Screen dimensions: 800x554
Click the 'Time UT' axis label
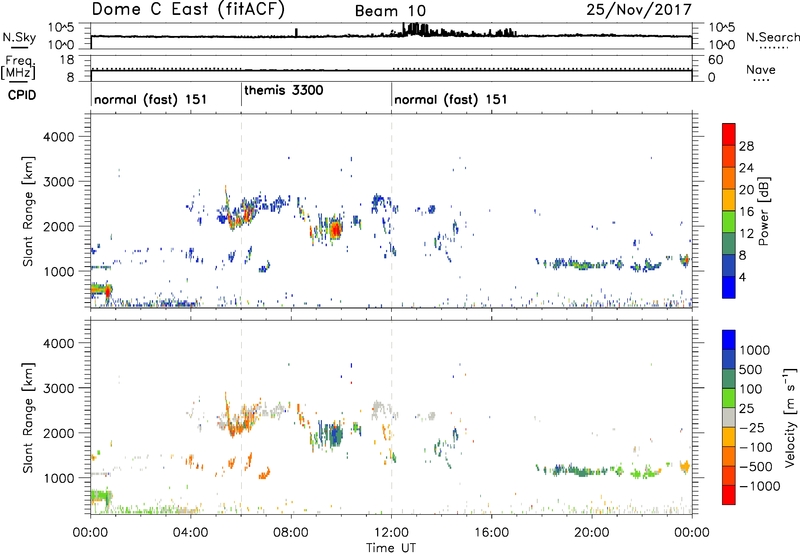[x=391, y=548]
